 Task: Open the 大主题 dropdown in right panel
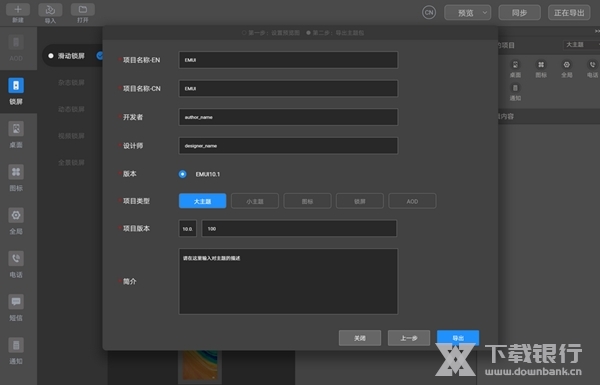pos(581,45)
